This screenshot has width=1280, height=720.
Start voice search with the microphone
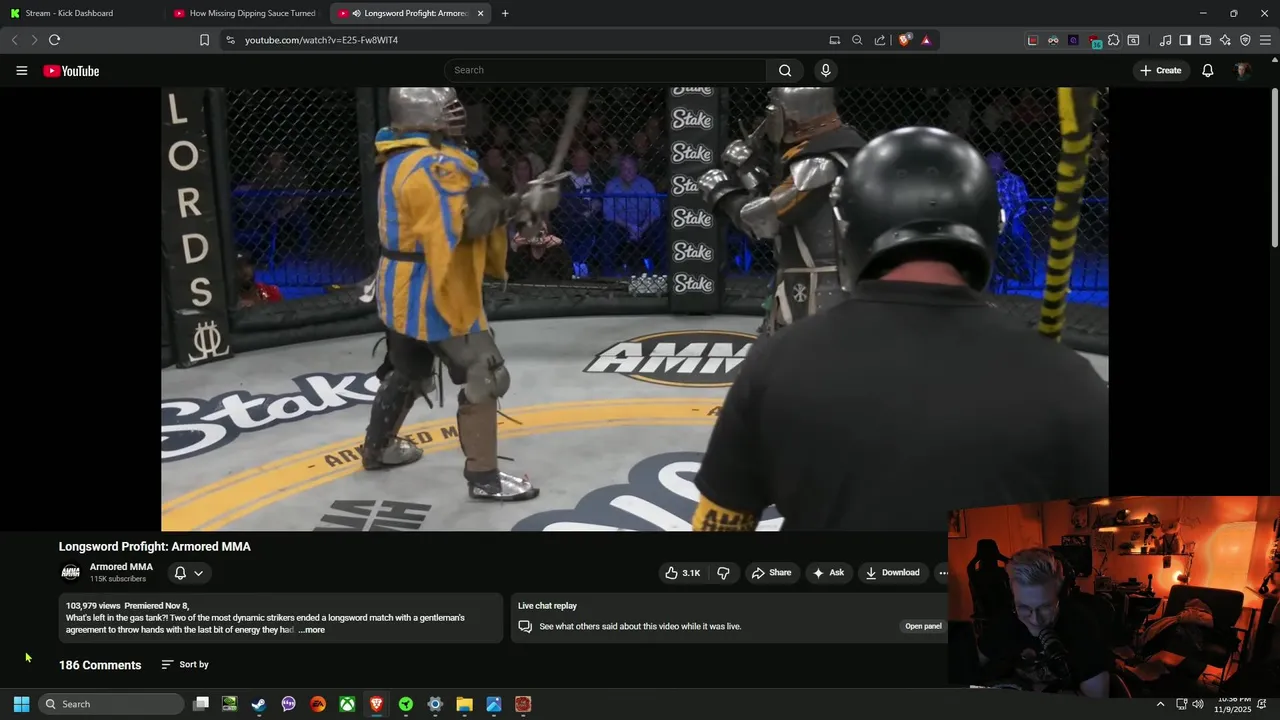(825, 70)
